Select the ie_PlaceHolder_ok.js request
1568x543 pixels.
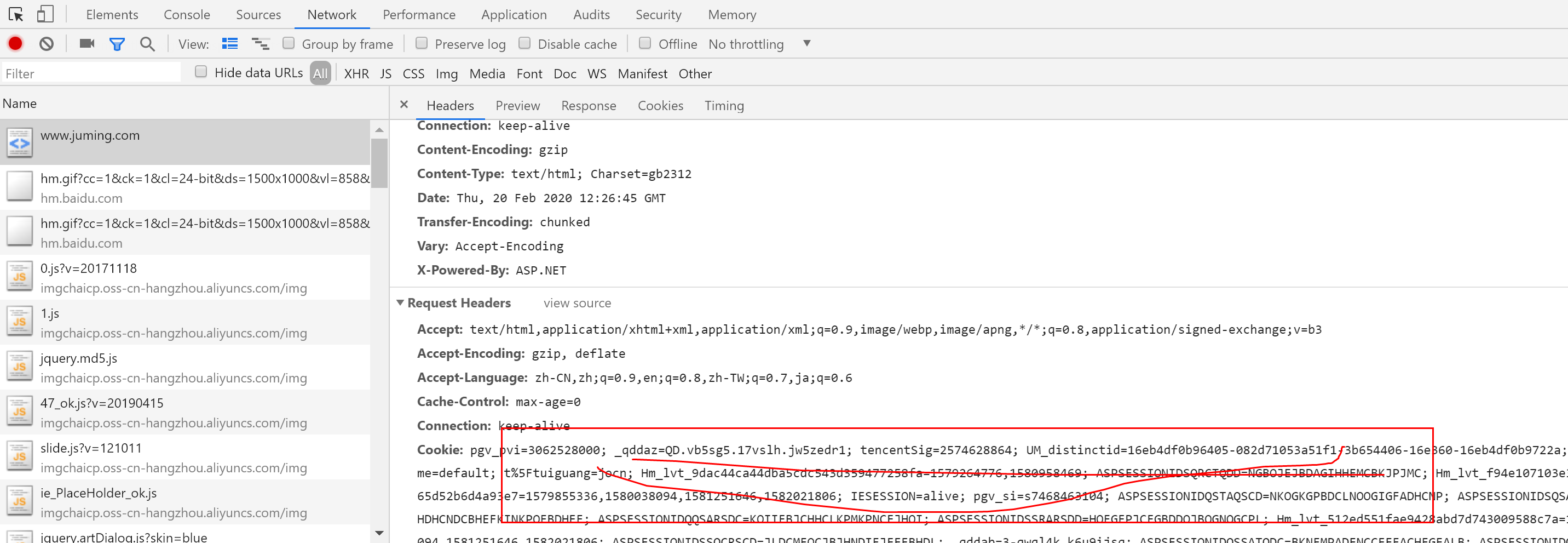[185, 503]
